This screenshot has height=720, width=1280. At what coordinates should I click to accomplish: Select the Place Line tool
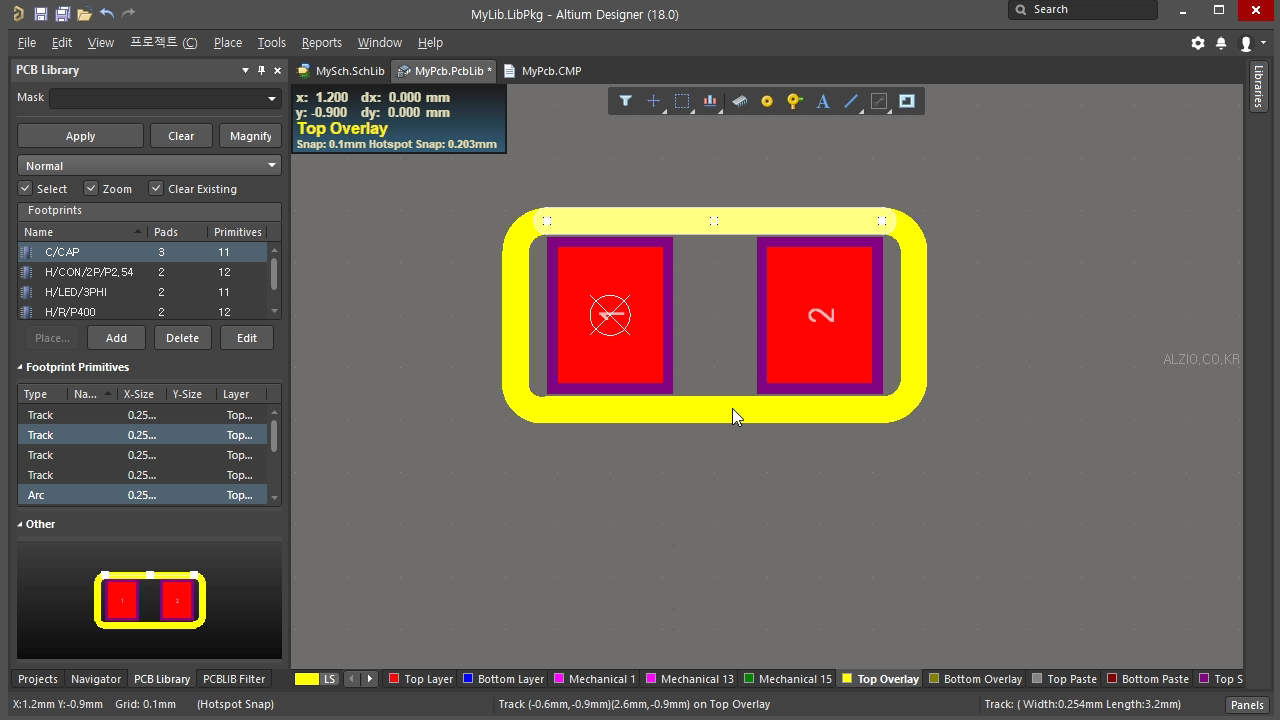coord(851,101)
